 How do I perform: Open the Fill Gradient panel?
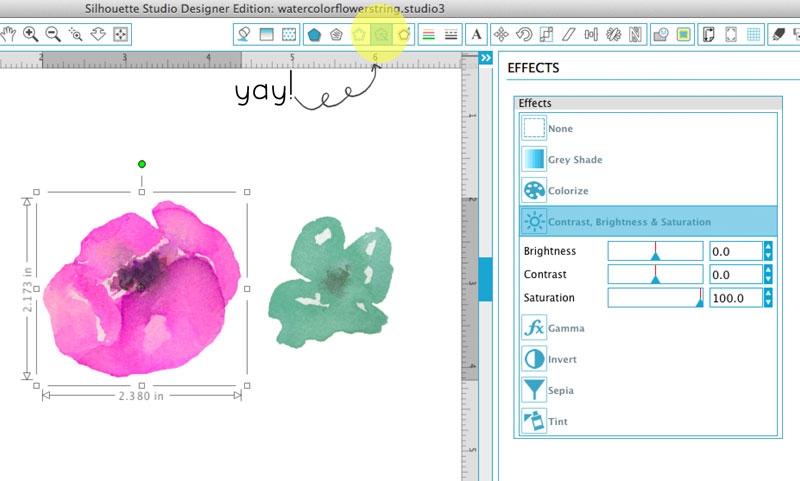point(266,34)
